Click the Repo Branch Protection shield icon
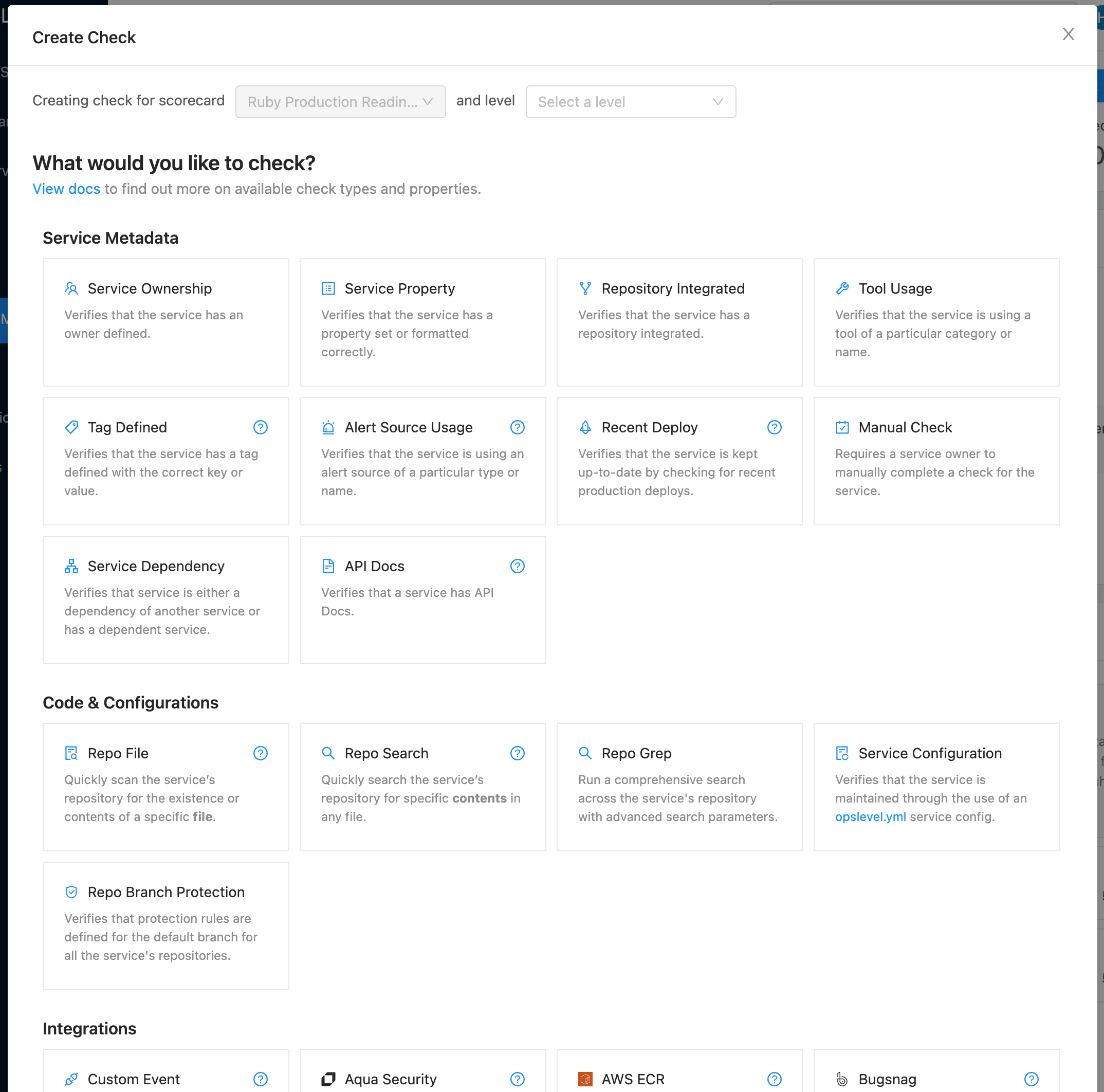Image resolution: width=1104 pixels, height=1092 pixels. pos(71,893)
